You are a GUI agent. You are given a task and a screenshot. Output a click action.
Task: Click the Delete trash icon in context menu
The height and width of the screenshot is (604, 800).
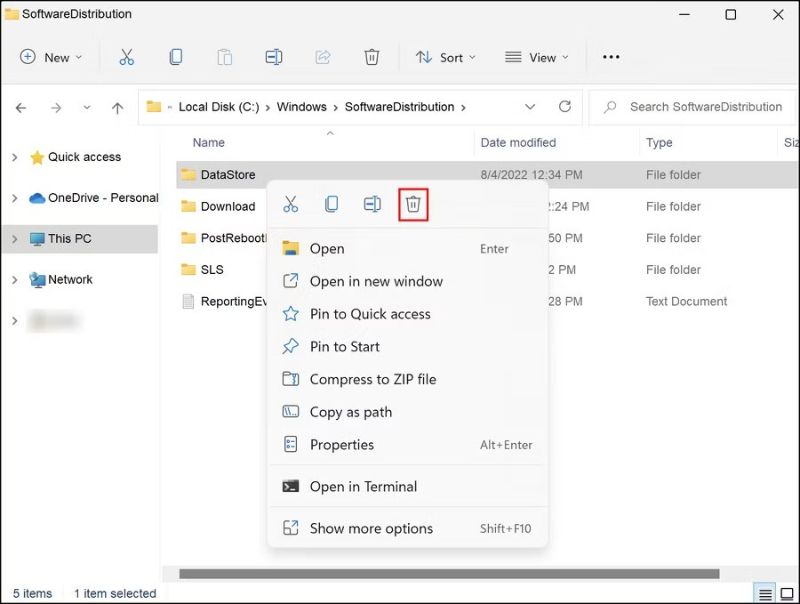click(413, 205)
